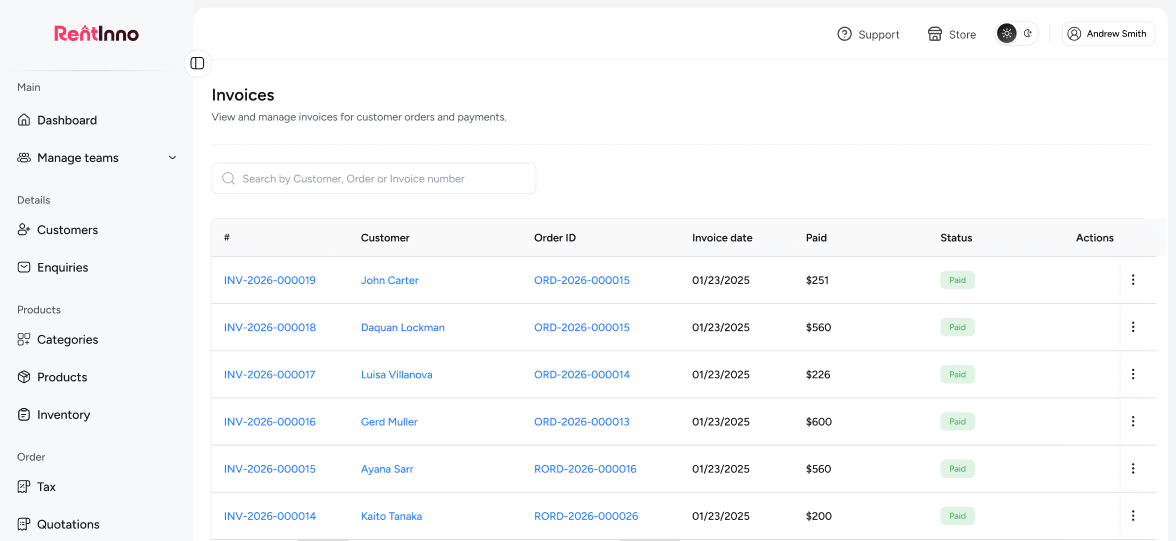The width and height of the screenshot is (1176, 541).
Task: Open invoice INV-2026-000014
Action: click(x=270, y=516)
